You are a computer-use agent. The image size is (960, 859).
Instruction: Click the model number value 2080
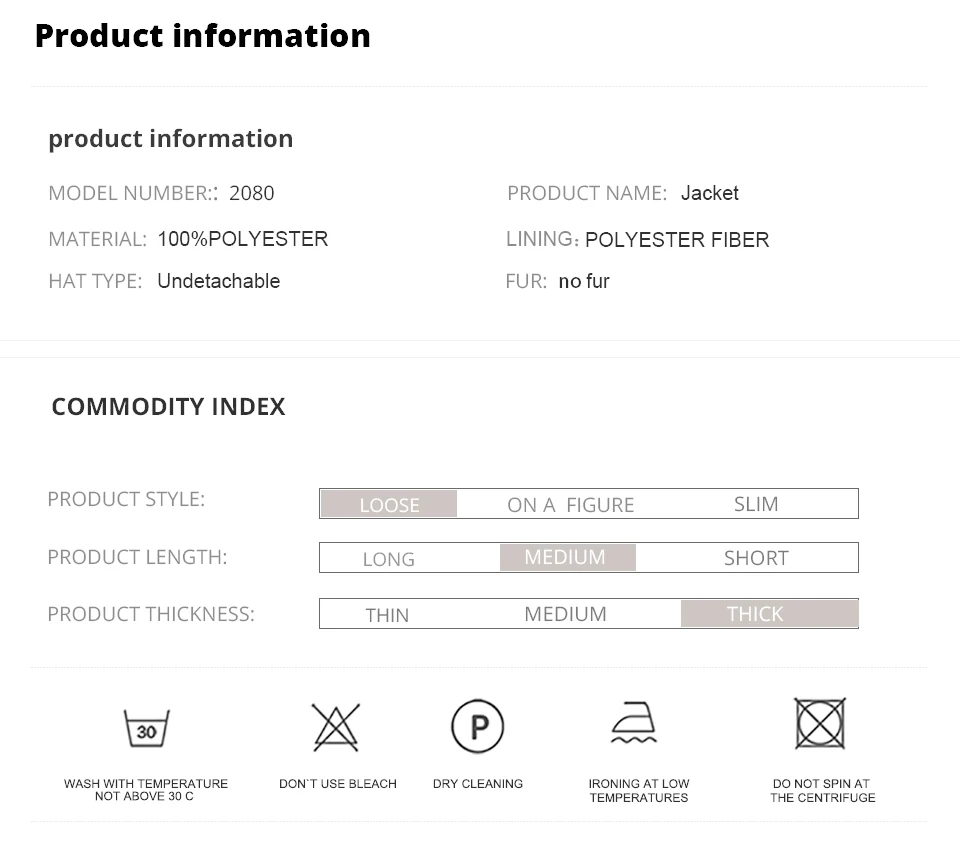(x=251, y=193)
